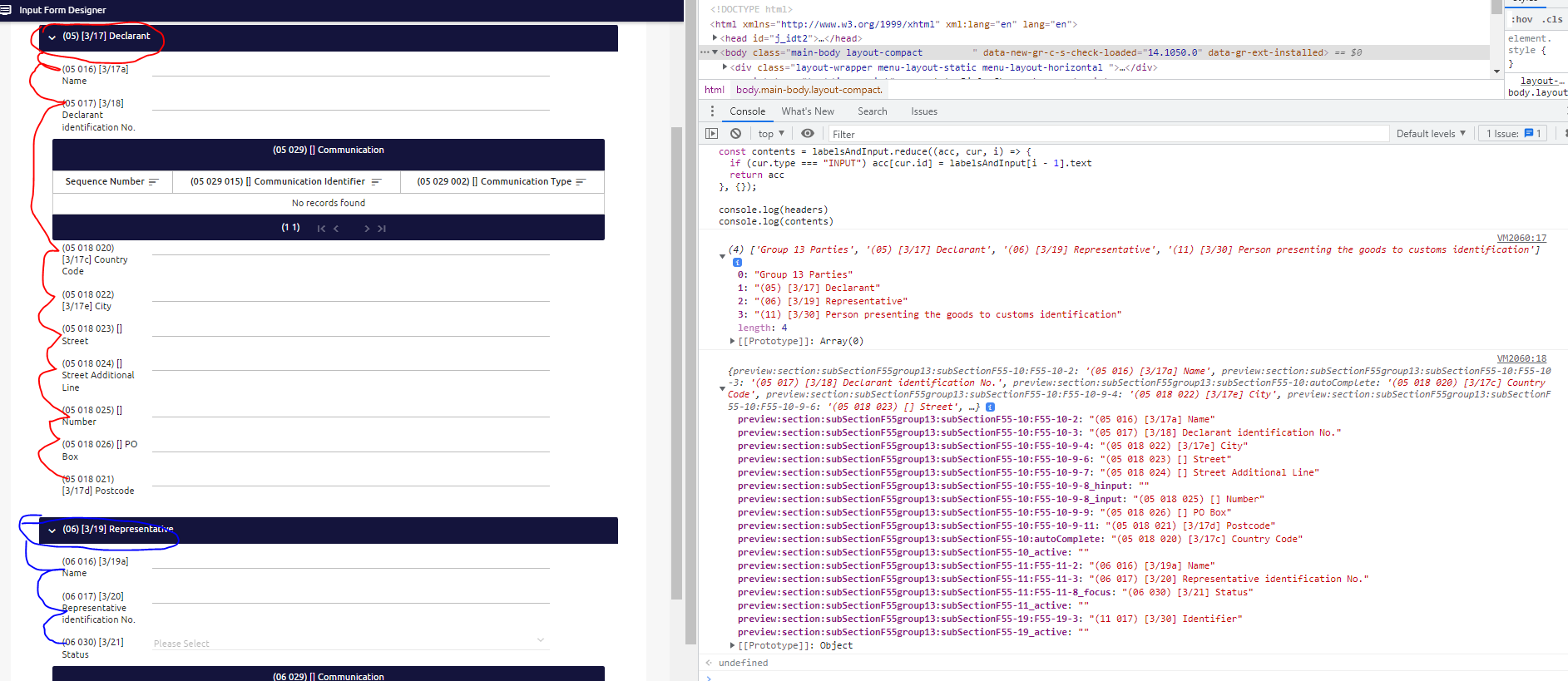Viewport: 1568px width, 681px height.
Task: Click the (05 018 026) PO Box input field
Action: (x=350, y=445)
